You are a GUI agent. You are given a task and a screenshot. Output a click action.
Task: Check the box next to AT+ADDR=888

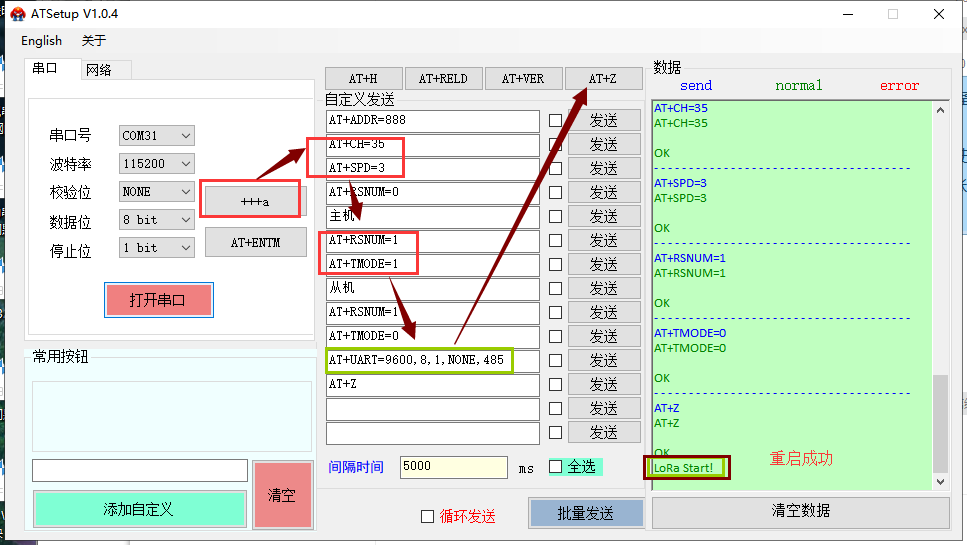[555, 120]
